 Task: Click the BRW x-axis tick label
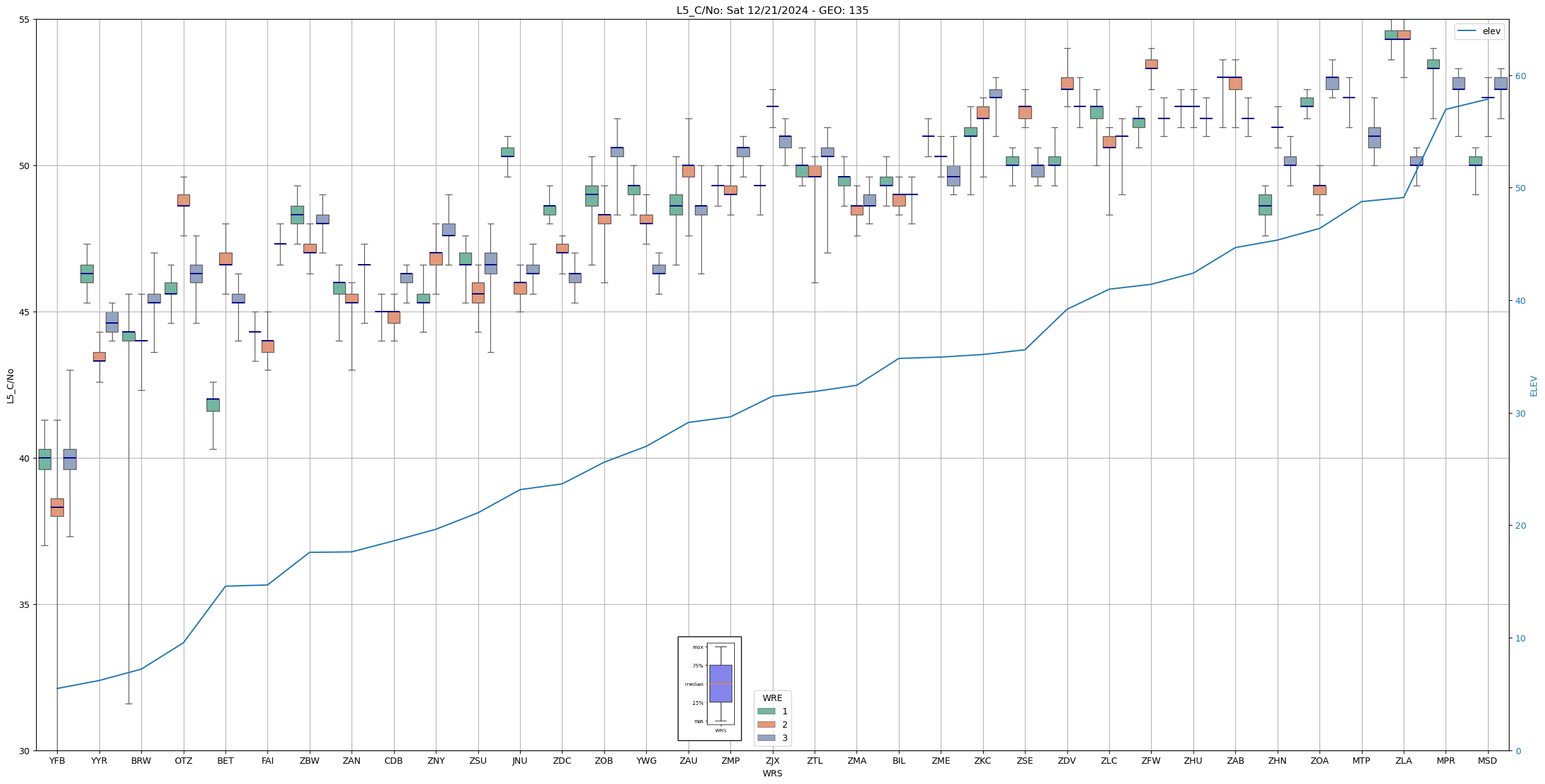(x=141, y=761)
